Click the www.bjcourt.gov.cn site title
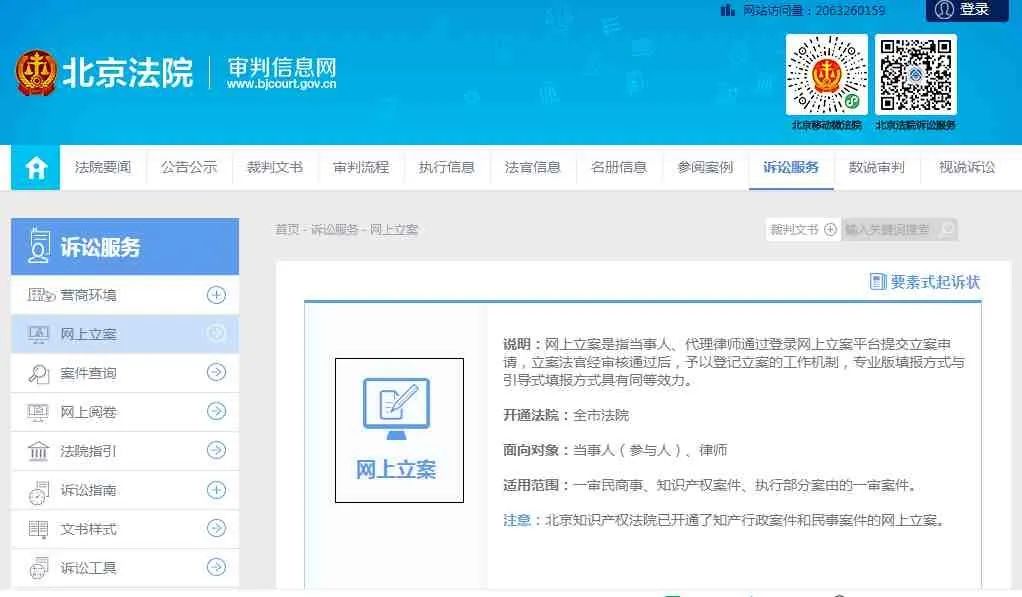The image size is (1022, 597). (x=282, y=84)
